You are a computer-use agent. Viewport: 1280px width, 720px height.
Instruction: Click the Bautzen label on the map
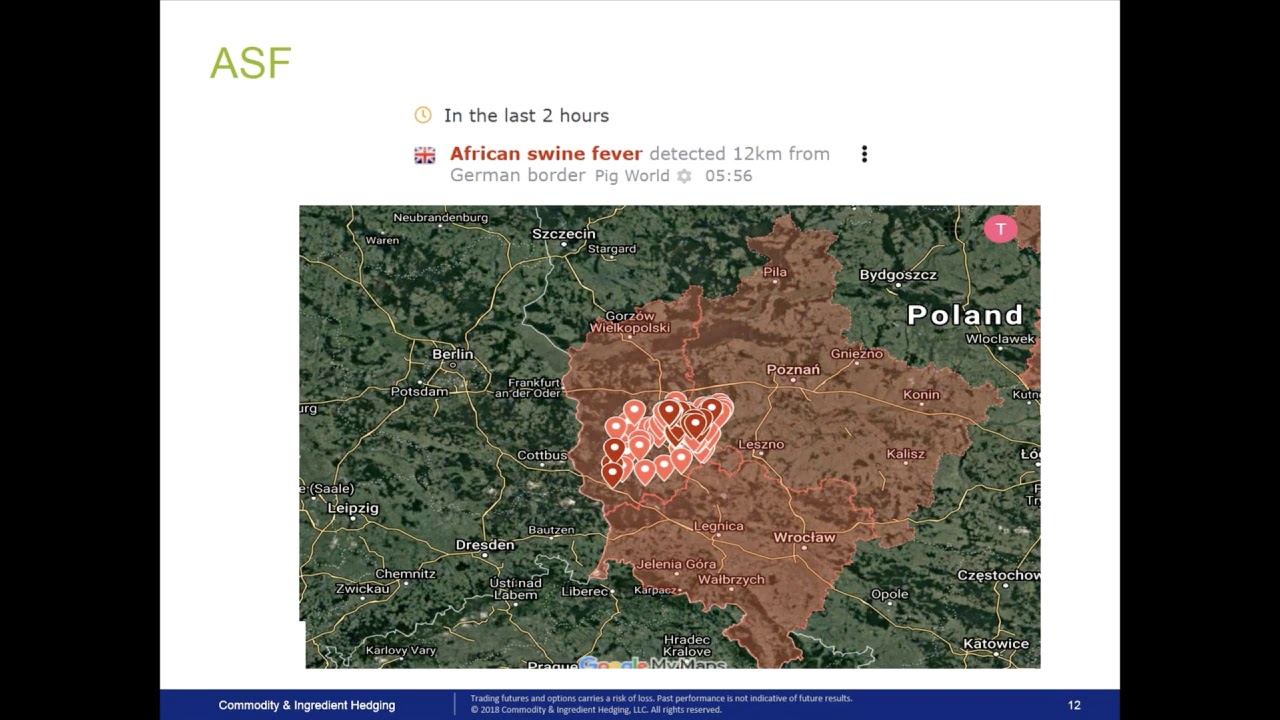[x=551, y=530]
